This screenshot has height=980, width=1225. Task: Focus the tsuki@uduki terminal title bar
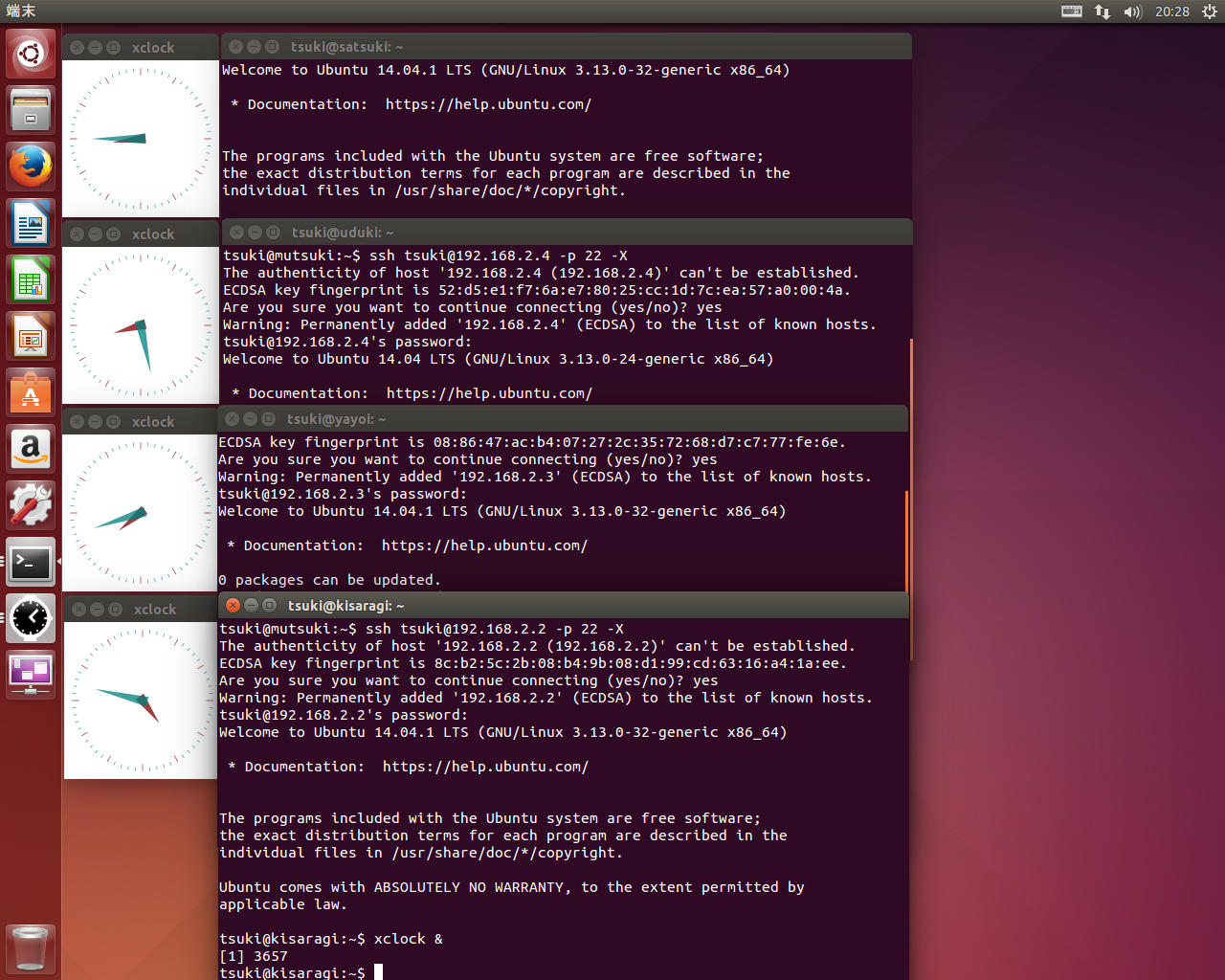(567, 232)
